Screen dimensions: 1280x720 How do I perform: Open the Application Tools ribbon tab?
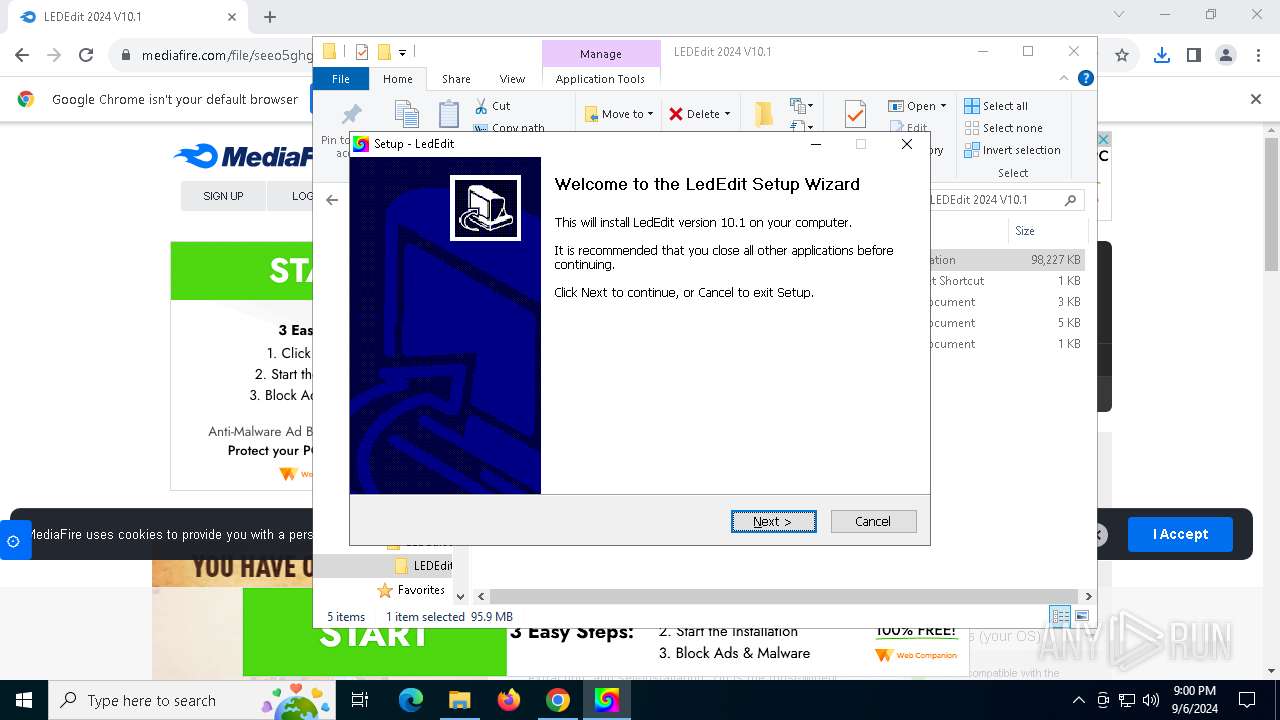click(600, 79)
